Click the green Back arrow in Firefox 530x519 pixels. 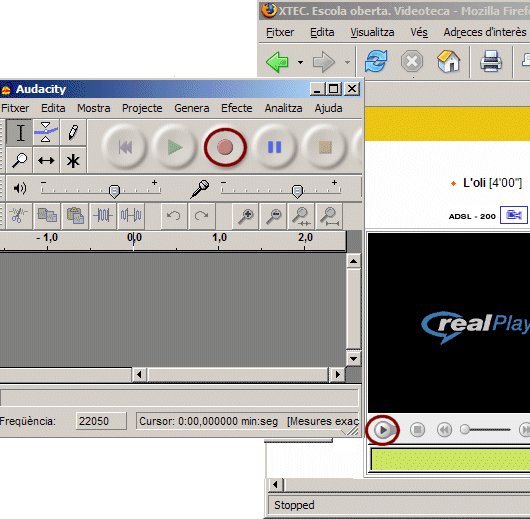278,62
